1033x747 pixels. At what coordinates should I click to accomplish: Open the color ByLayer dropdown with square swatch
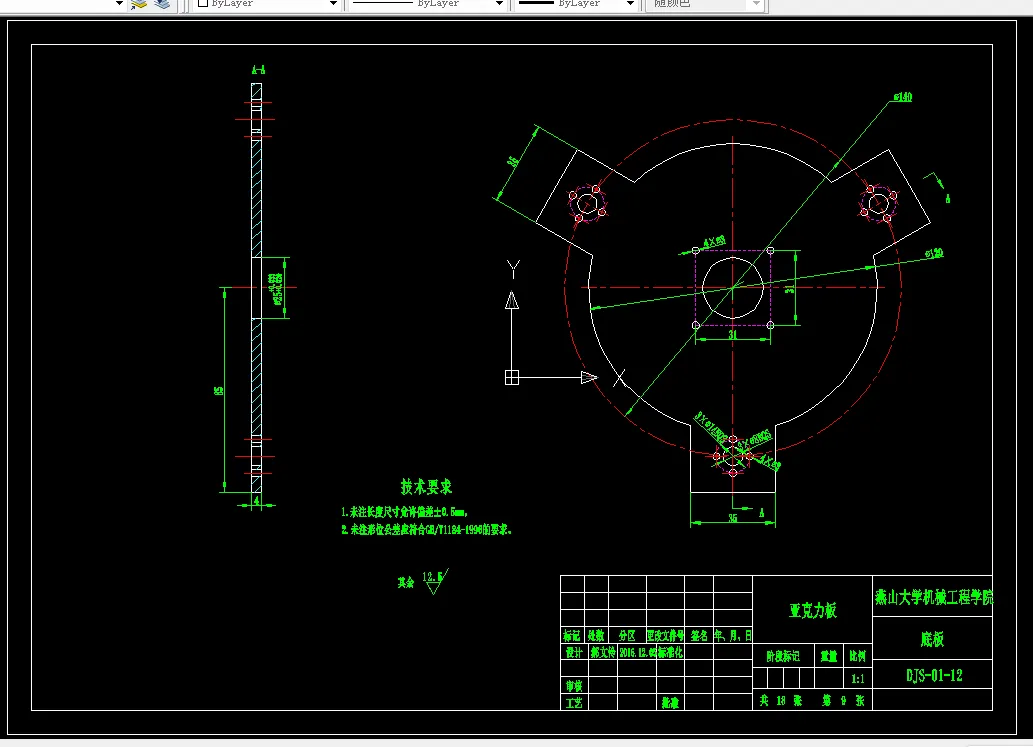click(x=267, y=4)
